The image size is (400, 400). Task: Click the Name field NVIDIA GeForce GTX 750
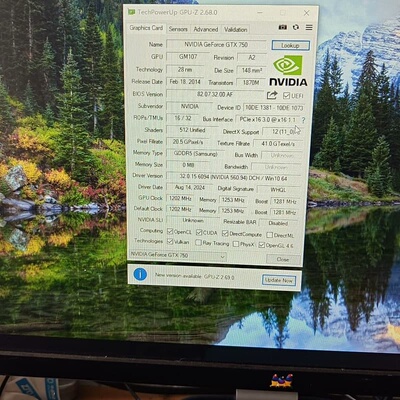(216, 44)
